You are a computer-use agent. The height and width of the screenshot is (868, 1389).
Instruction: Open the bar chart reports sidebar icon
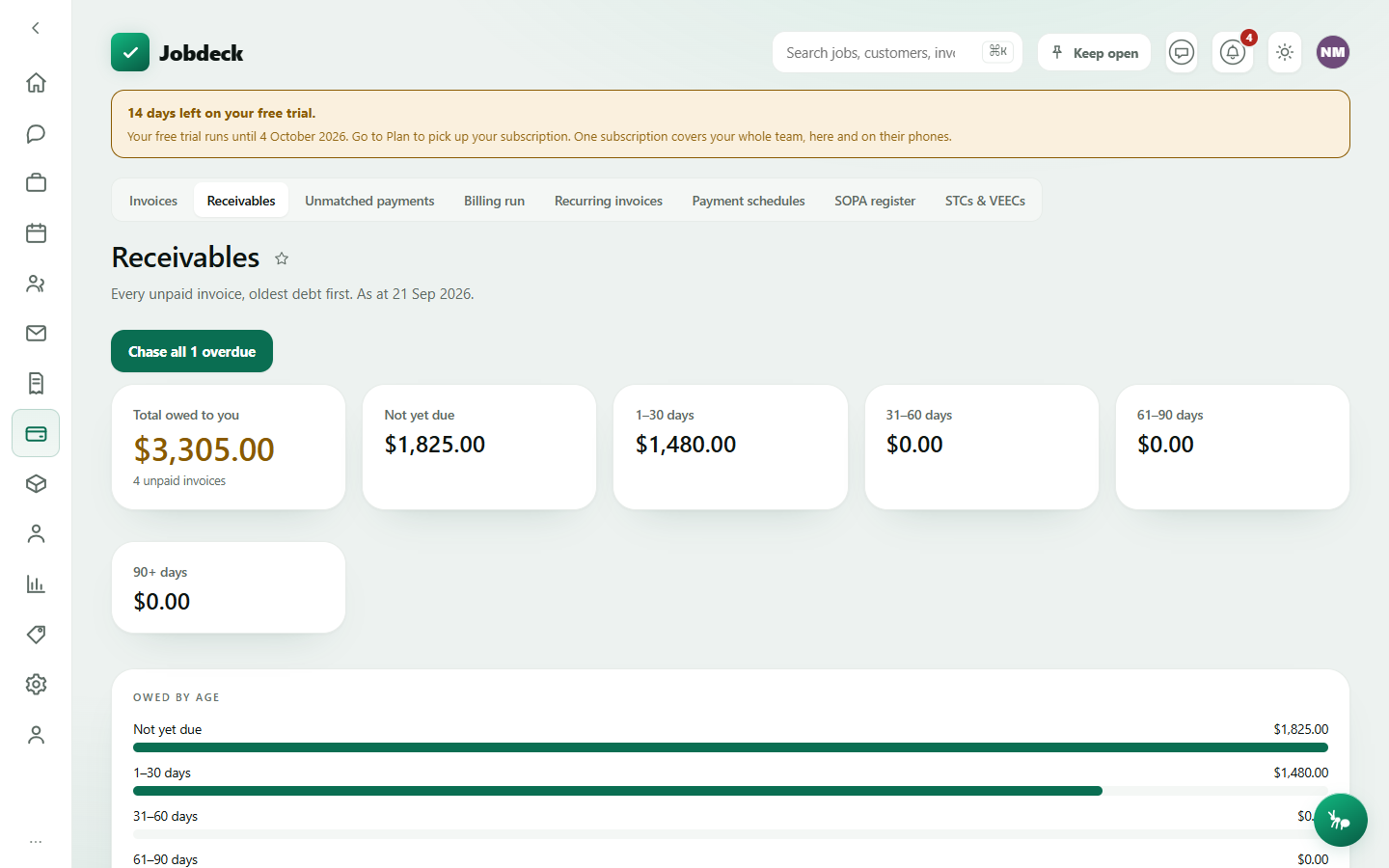pyautogui.click(x=36, y=584)
